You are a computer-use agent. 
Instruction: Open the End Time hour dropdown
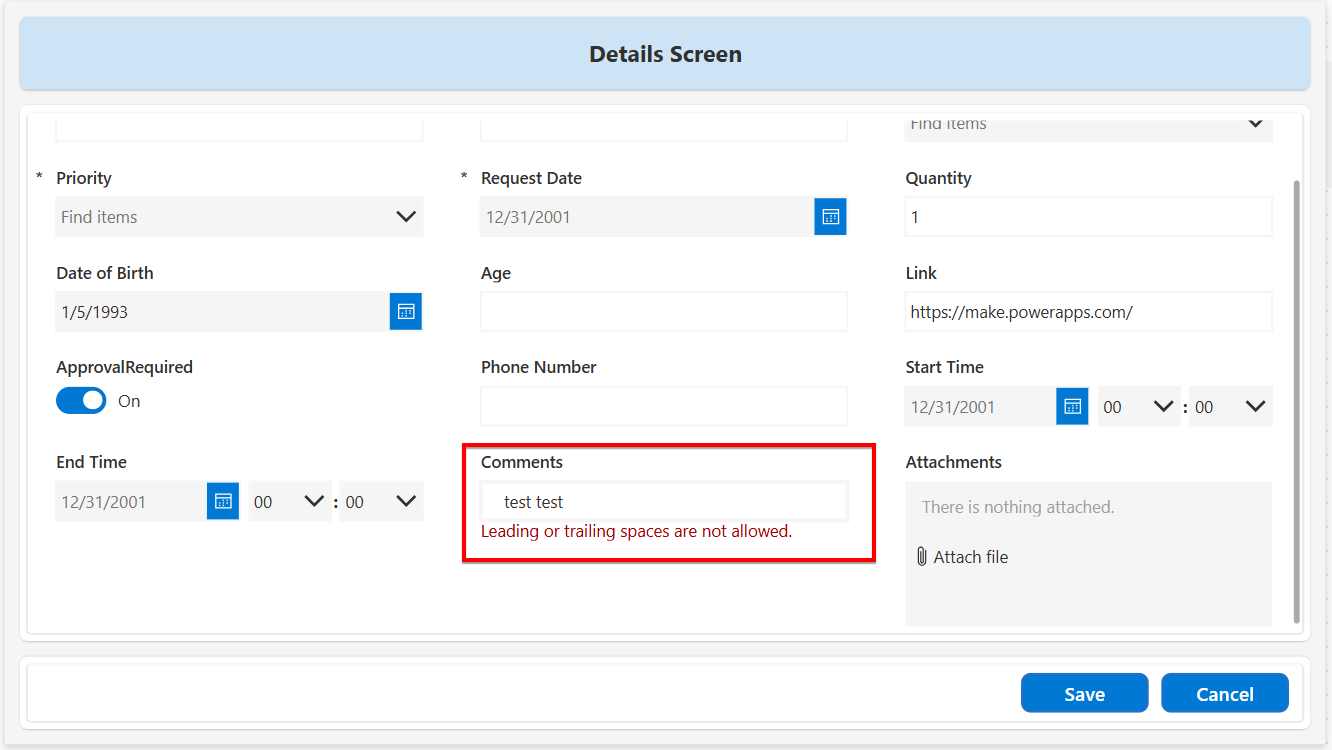coord(290,502)
